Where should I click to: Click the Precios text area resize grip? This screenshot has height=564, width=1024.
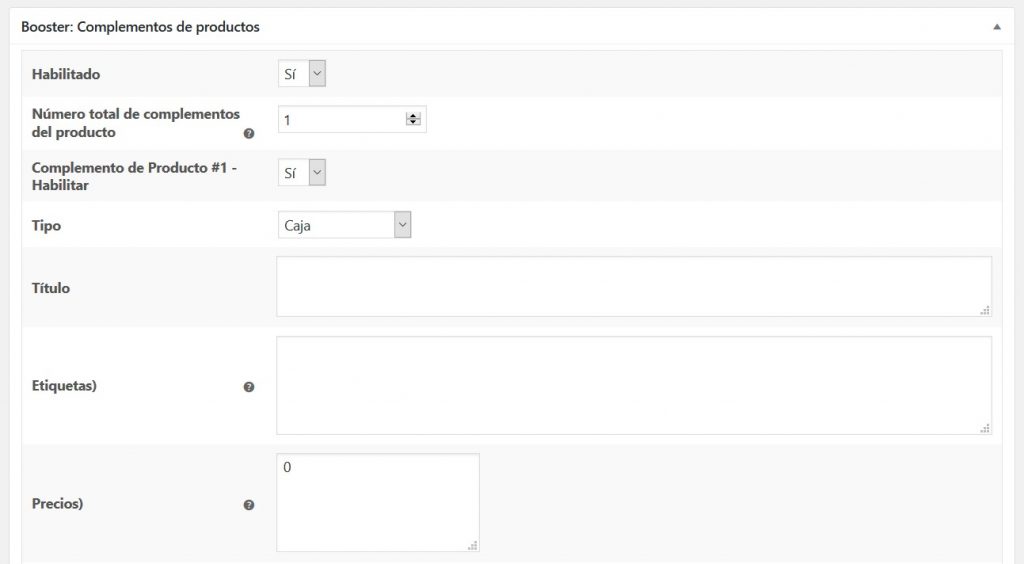(x=473, y=545)
